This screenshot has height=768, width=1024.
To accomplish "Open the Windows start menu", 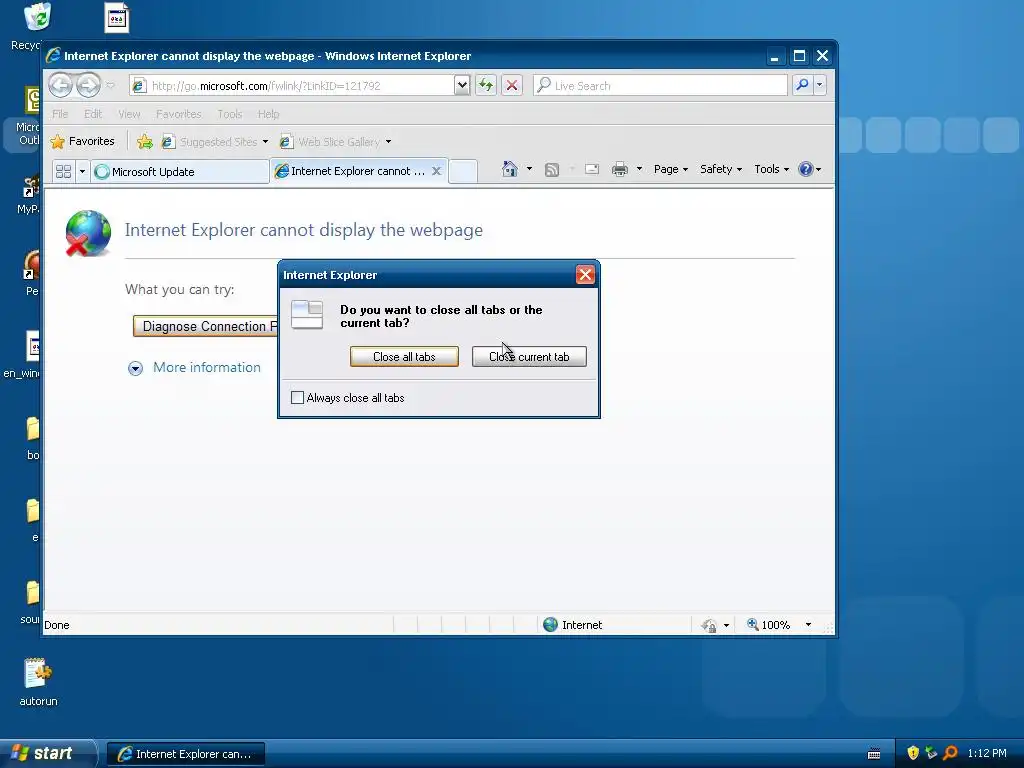I will pos(48,753).
